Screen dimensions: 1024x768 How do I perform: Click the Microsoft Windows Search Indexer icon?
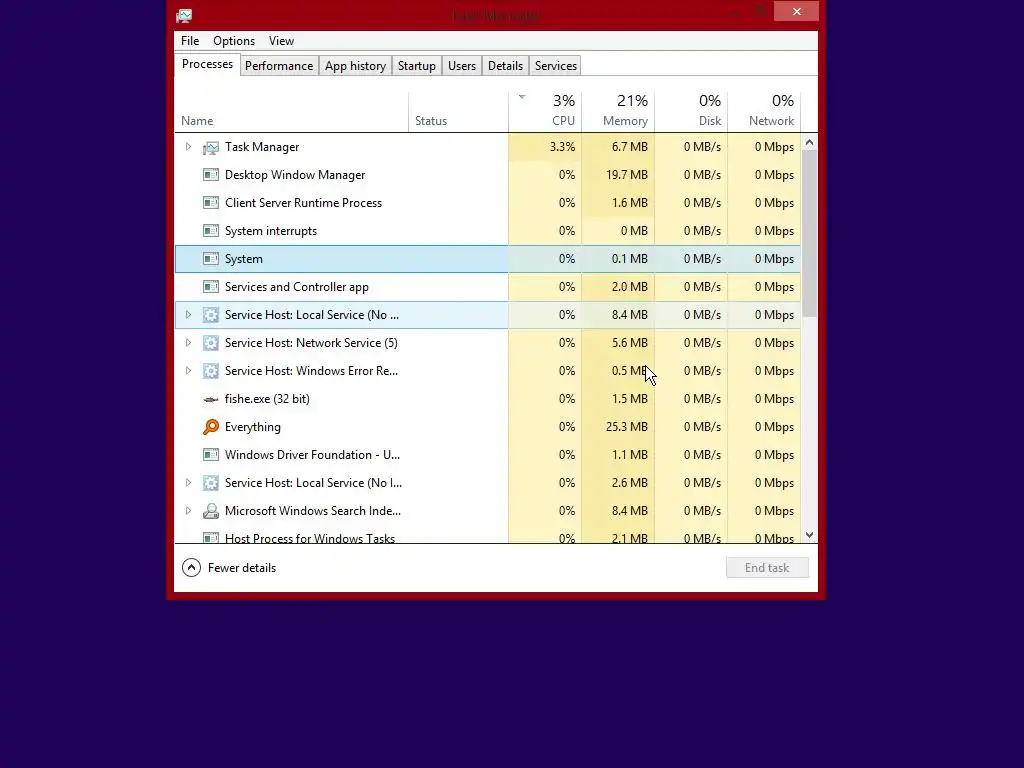coord(210,511)
